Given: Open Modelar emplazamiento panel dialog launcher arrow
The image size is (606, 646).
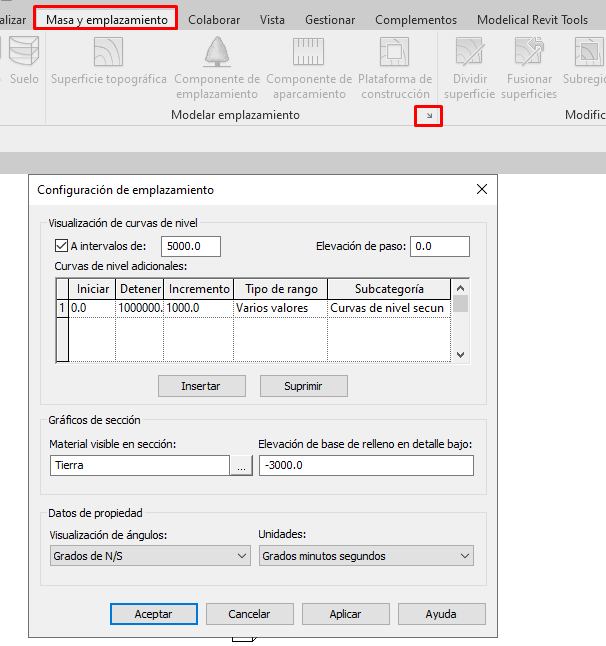Looking at the screenshot, I should pos(429,116).
